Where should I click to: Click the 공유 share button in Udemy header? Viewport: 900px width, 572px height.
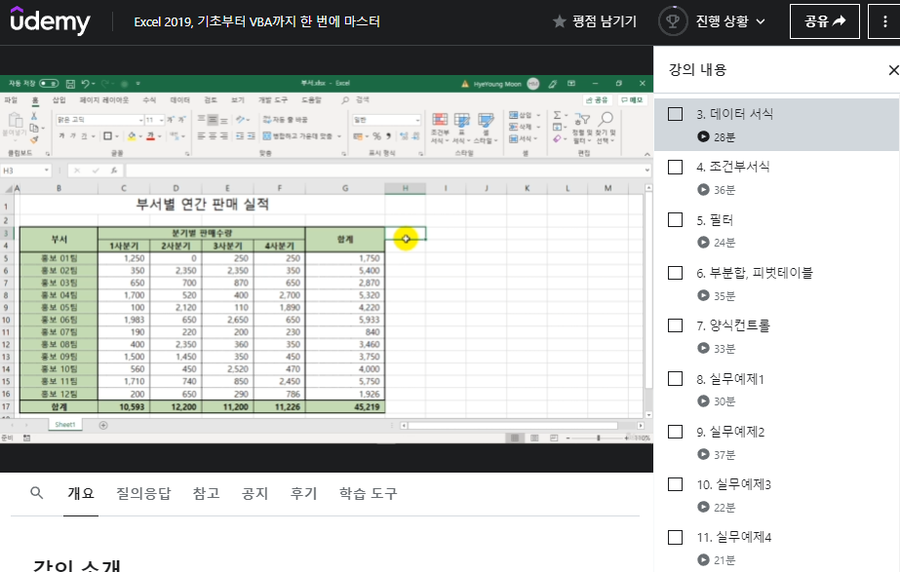click(x=824, y=21)
